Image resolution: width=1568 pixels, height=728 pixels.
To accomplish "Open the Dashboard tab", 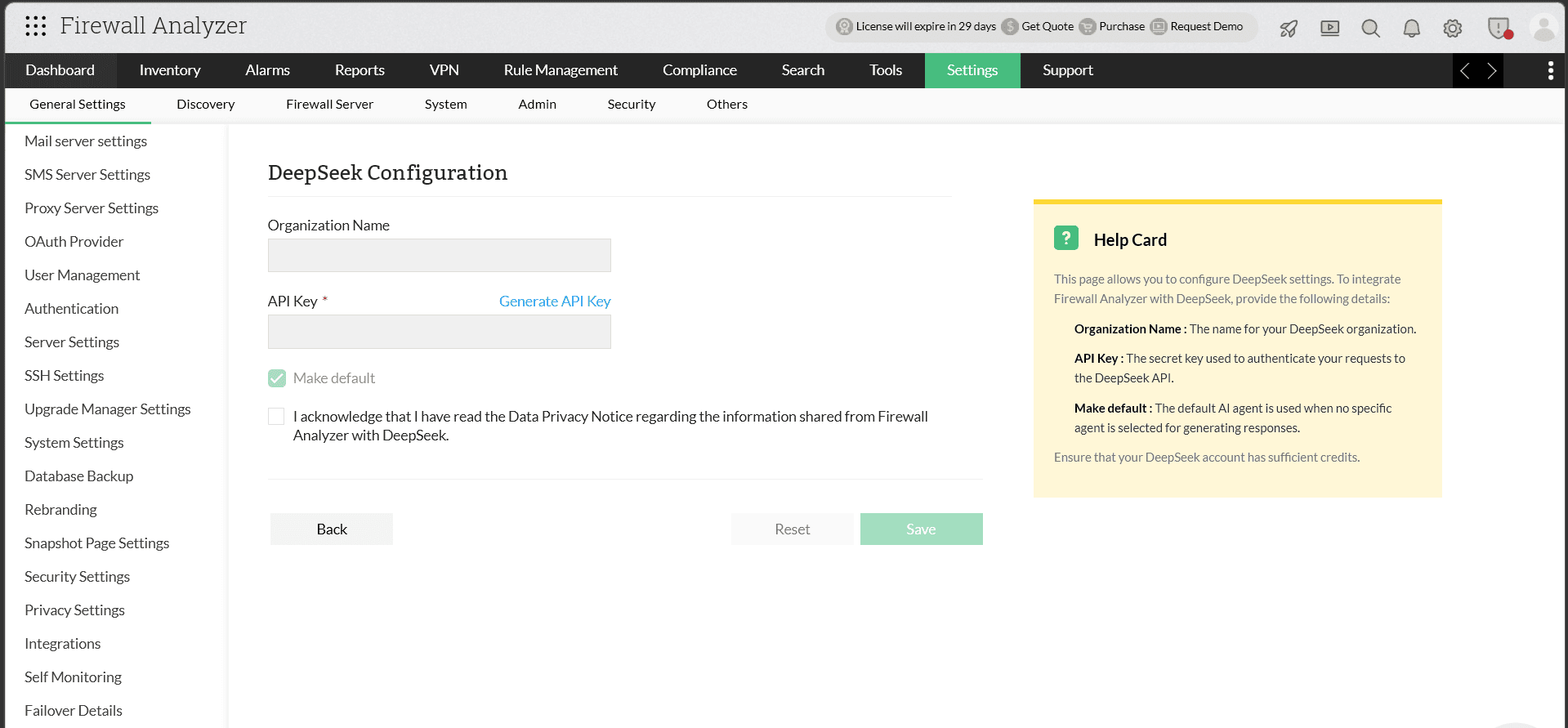I will click(x=60, y=70).
